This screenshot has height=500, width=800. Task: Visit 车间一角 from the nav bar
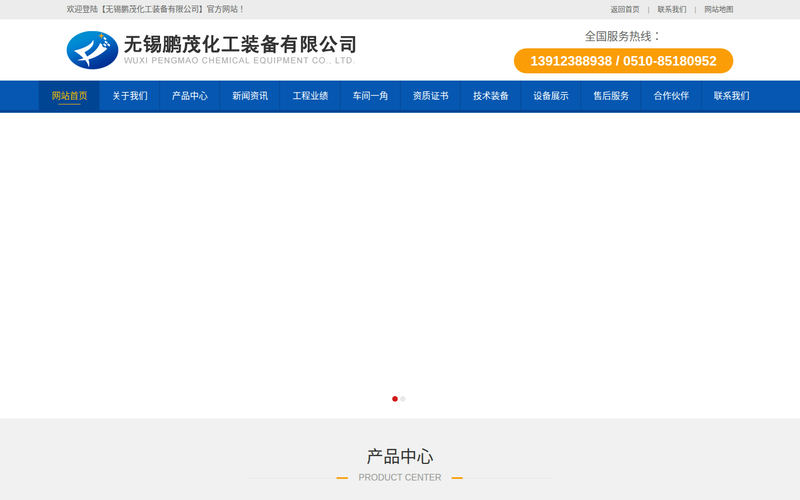[x=370, y=96]
